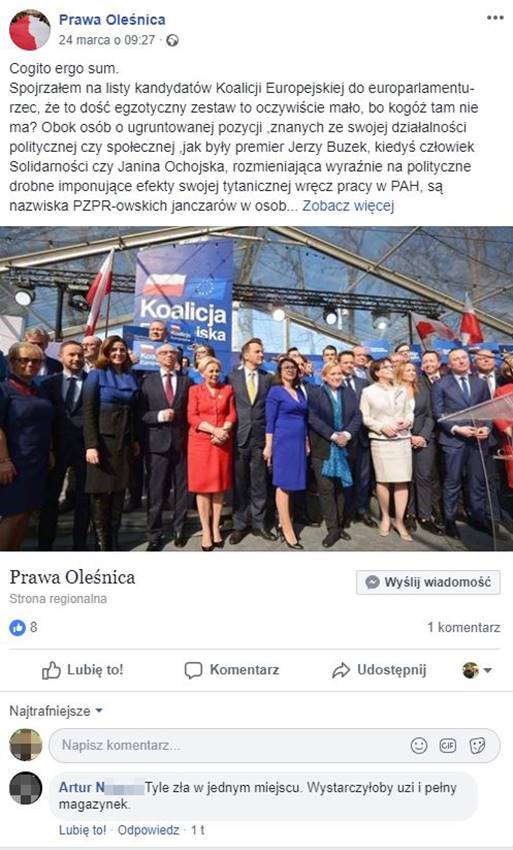The width and height of the screenshot is (513, 850).
Task: Like the post with Lubię to!
Action: pyautogui.click(x=82, y=670)
